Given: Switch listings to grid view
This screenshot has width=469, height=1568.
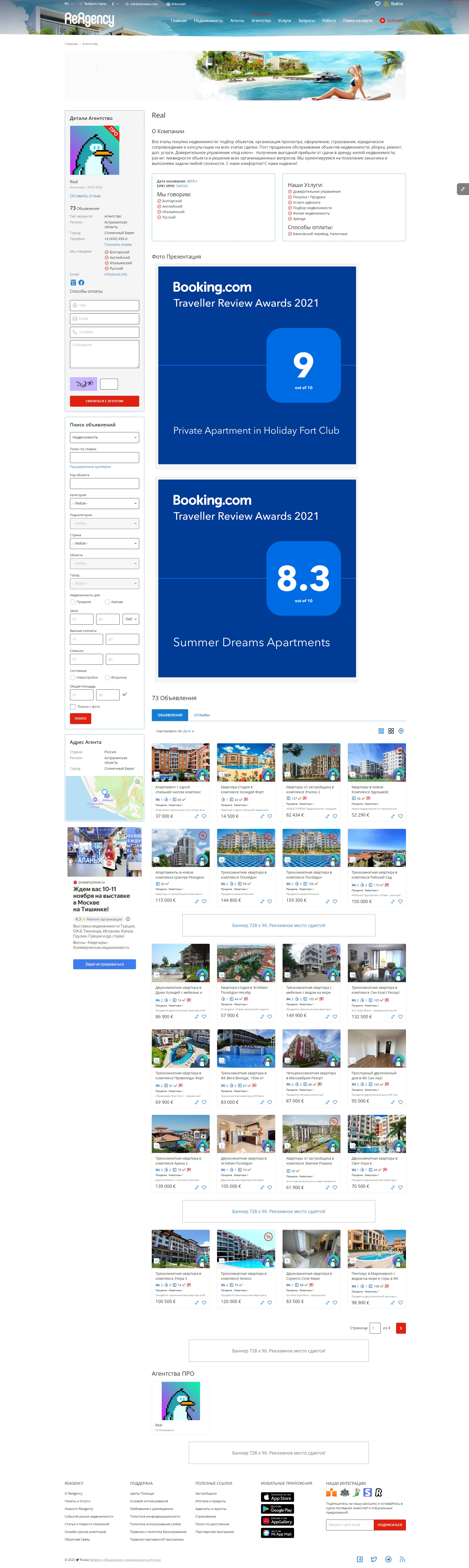Looking at the screenshot, I should tap(391, 731).
